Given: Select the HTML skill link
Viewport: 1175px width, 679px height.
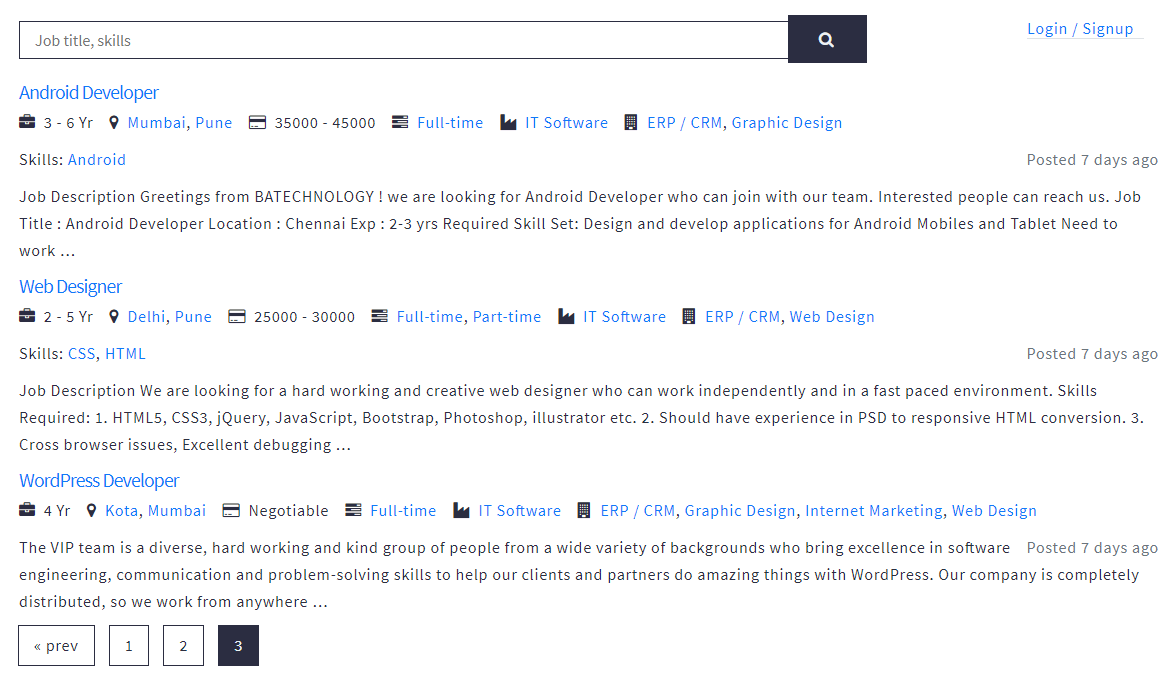Looking at the screenshot, I should coord(125,354).
